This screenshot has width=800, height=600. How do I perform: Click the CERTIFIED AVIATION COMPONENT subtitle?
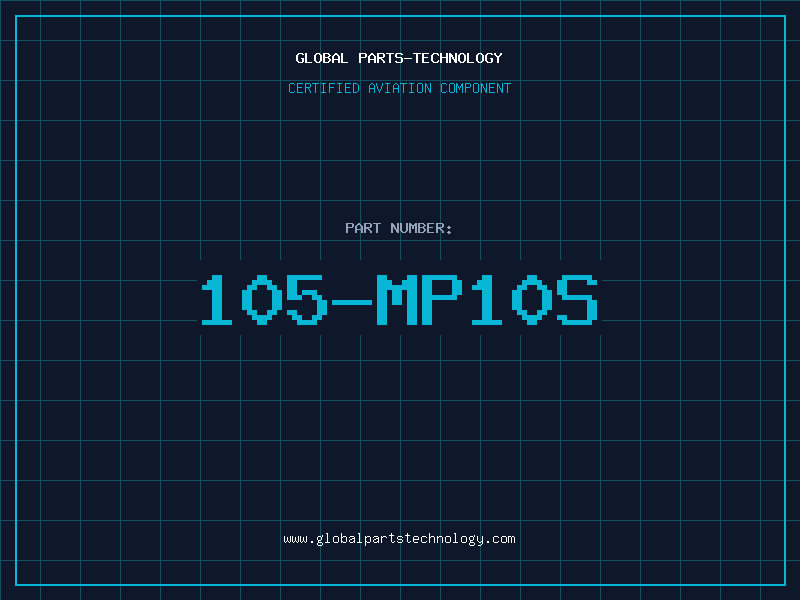[399, 88]
